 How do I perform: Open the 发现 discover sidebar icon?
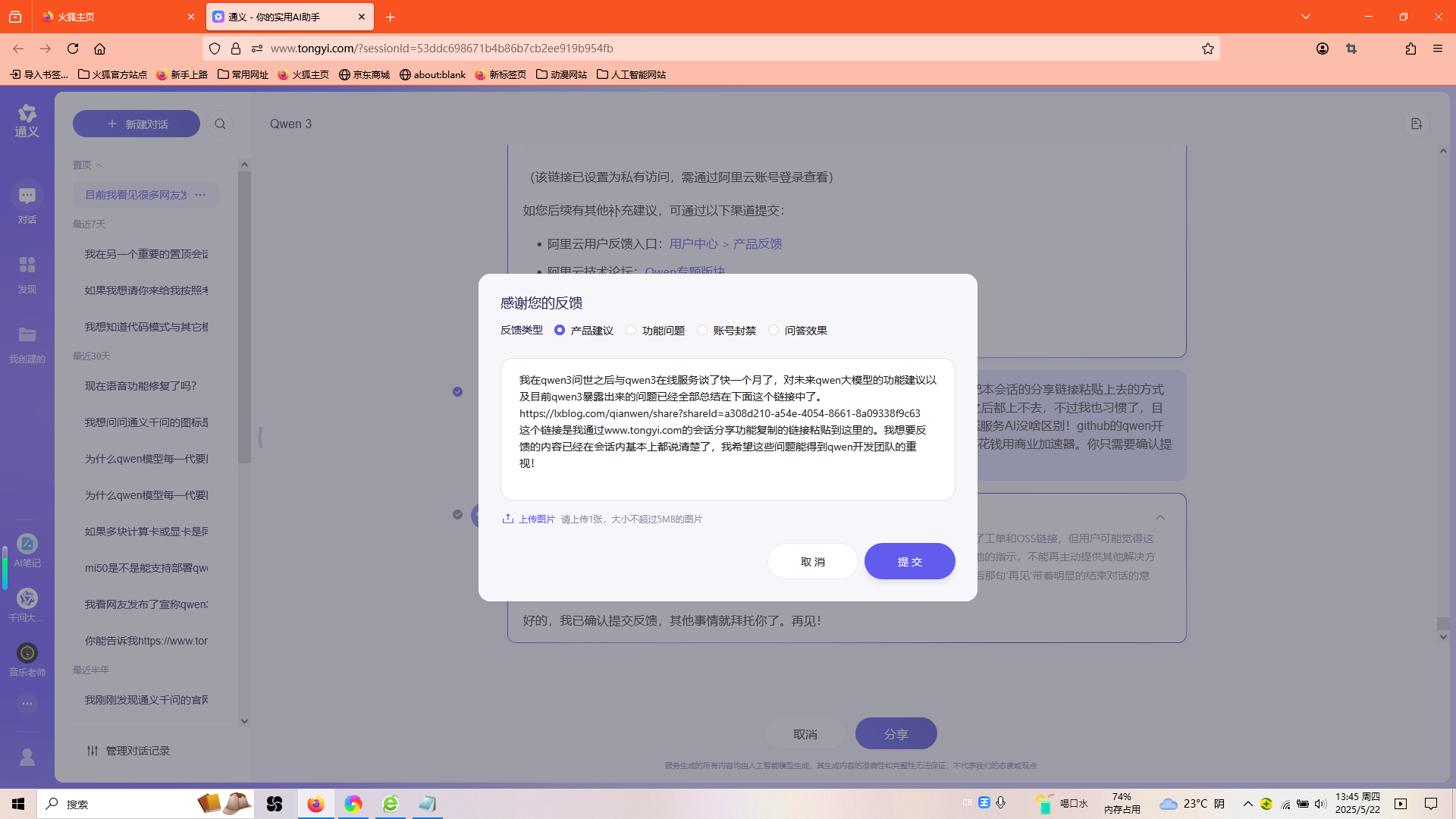tap(27, 265)
